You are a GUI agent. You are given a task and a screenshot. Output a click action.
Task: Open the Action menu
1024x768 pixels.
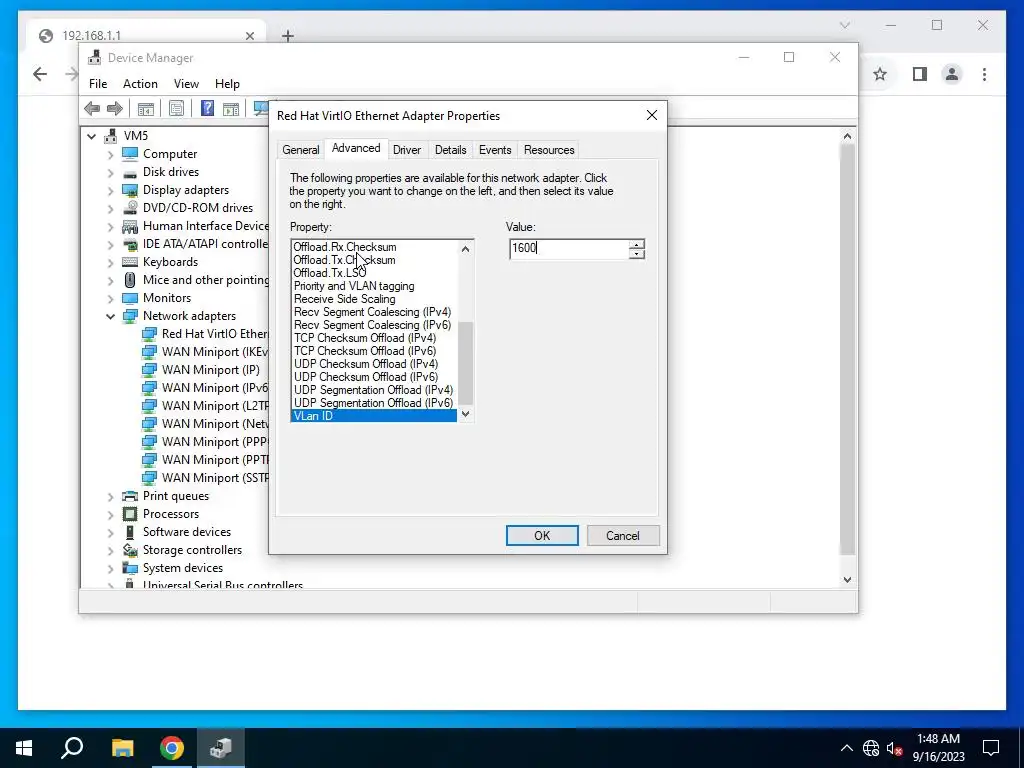click(x=140, y=84)
